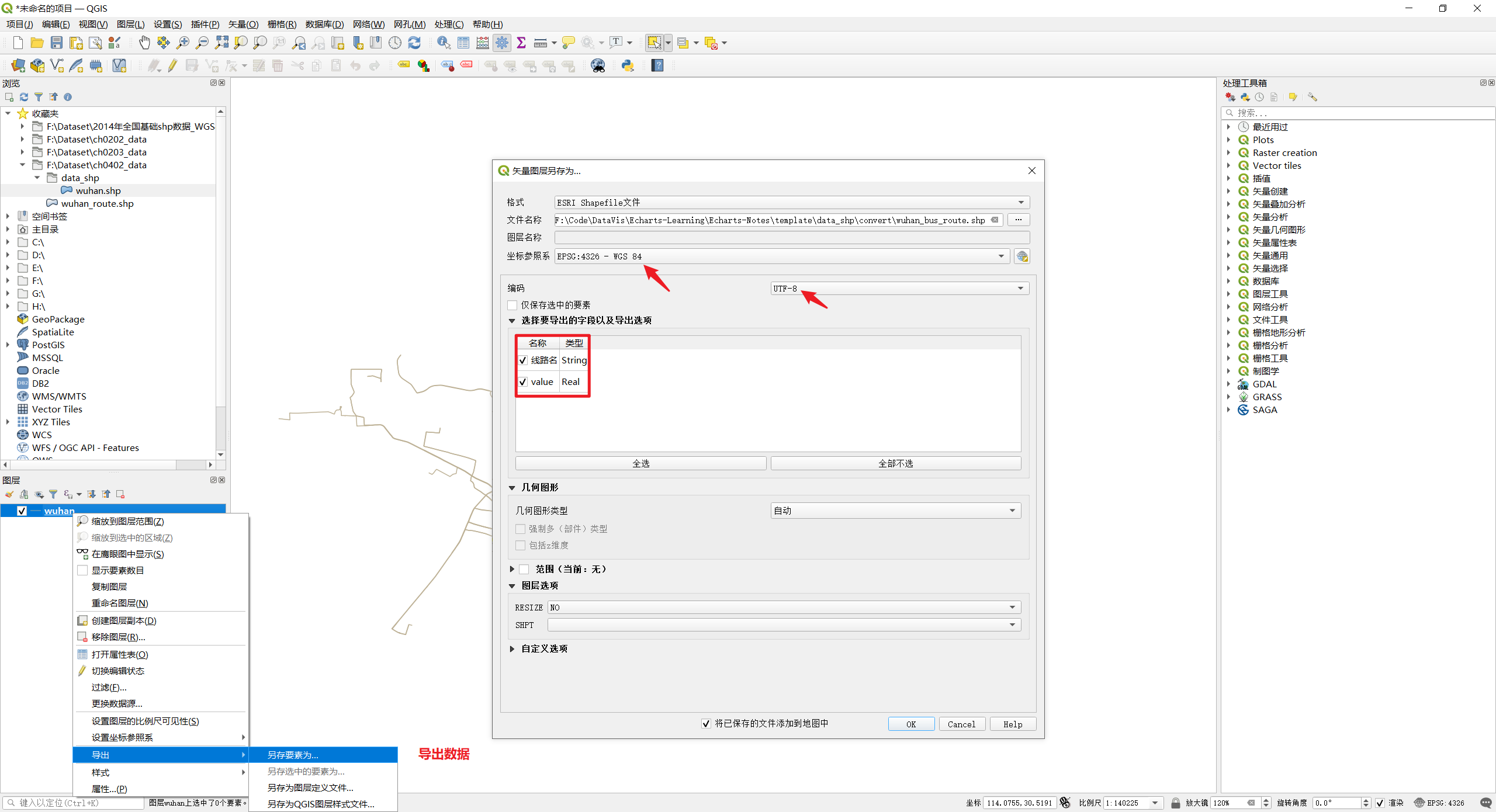1496x812 pixels.
Task: Select wuhan_route.shp in browser tree
Action: (97, 203)
